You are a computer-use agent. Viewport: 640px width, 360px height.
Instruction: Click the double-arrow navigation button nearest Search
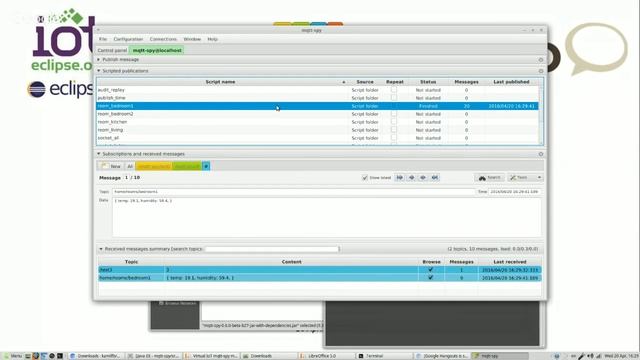click(435, 178)
